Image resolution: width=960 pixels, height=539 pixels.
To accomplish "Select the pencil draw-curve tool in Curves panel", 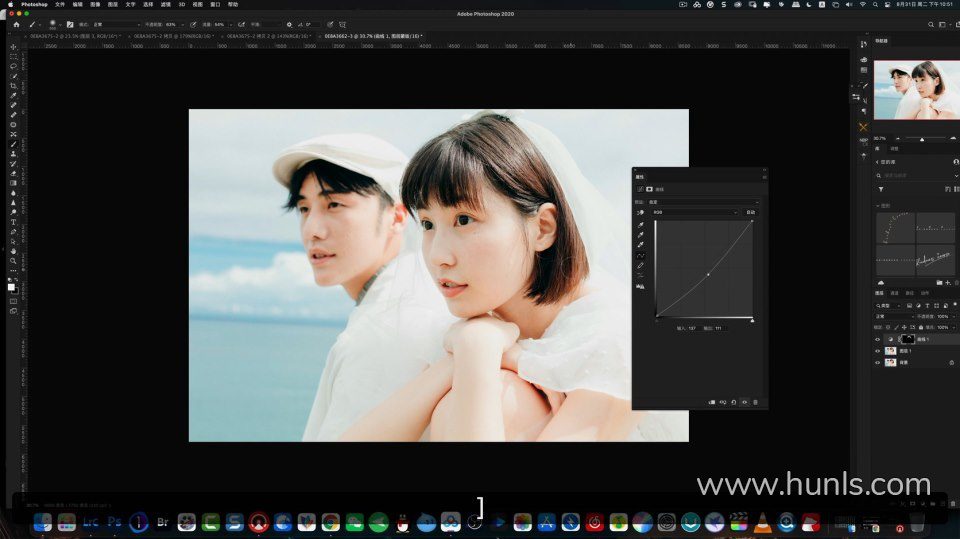I will point(641,265).
